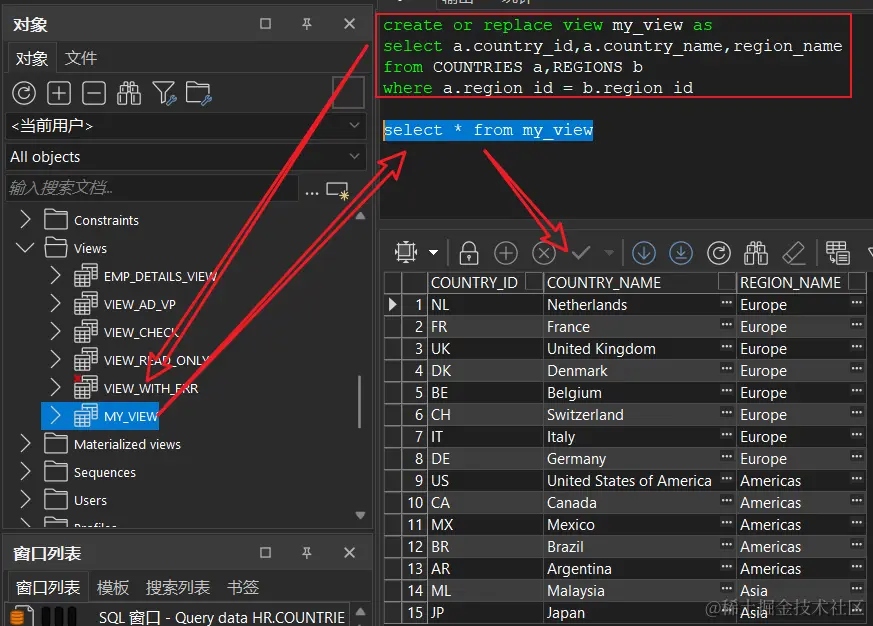Click object tree scrollbar up arrow
The width and height of the screenshot is (873, 626).
click(360, 216)
